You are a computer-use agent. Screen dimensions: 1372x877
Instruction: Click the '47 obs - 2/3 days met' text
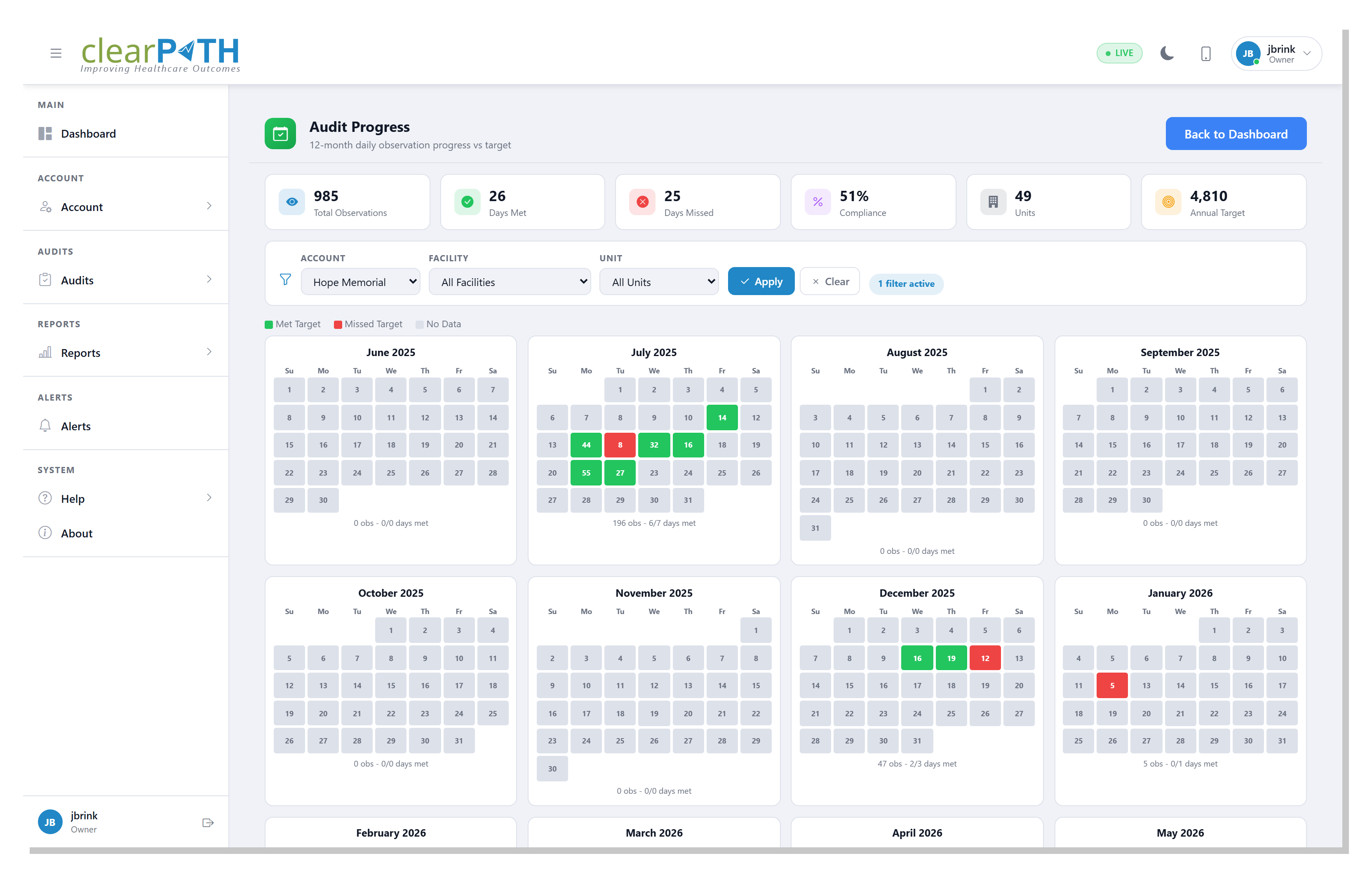pos(917,764)
